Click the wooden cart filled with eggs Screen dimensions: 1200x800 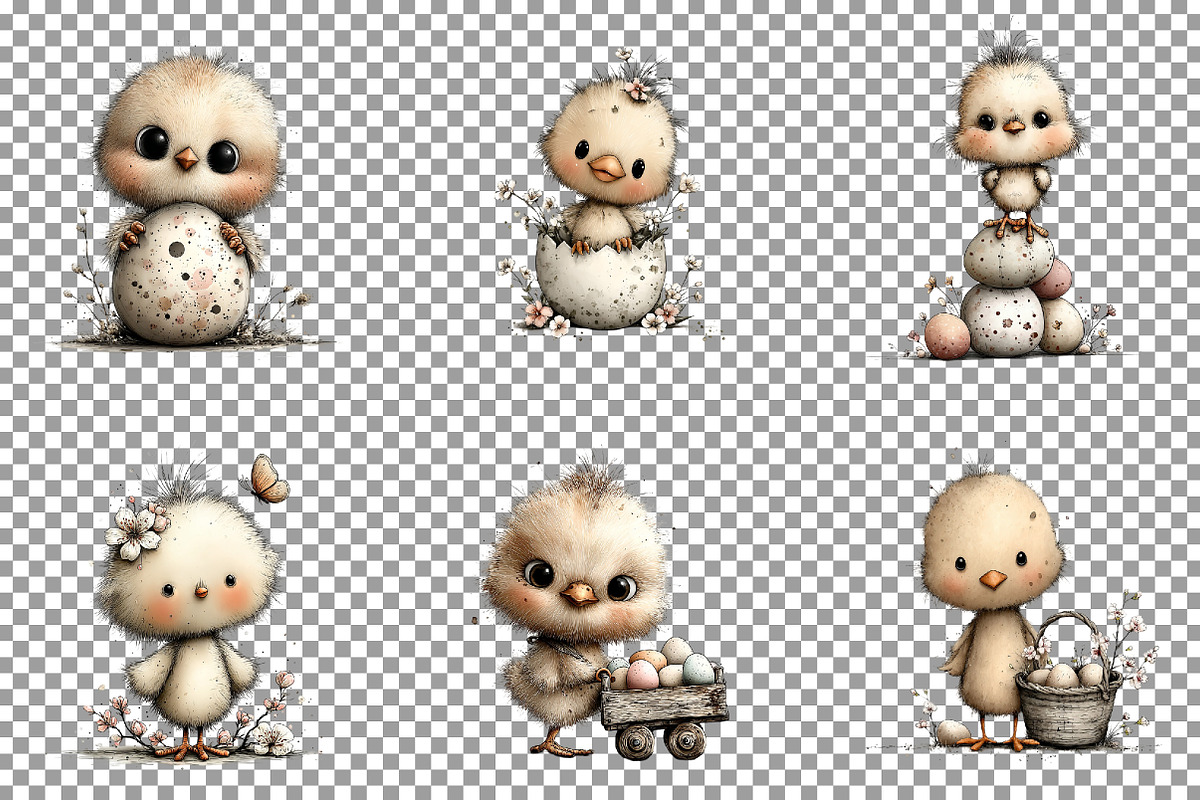pyautogui.click(x=664, y=698)
